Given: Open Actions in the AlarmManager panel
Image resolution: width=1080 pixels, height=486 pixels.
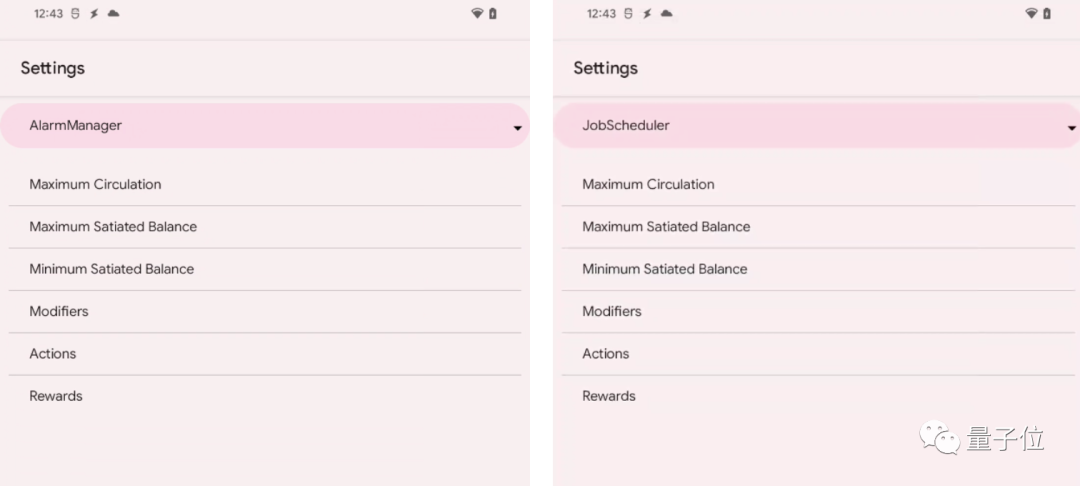Looking at the screenshot, I should [x=53, y=354].
